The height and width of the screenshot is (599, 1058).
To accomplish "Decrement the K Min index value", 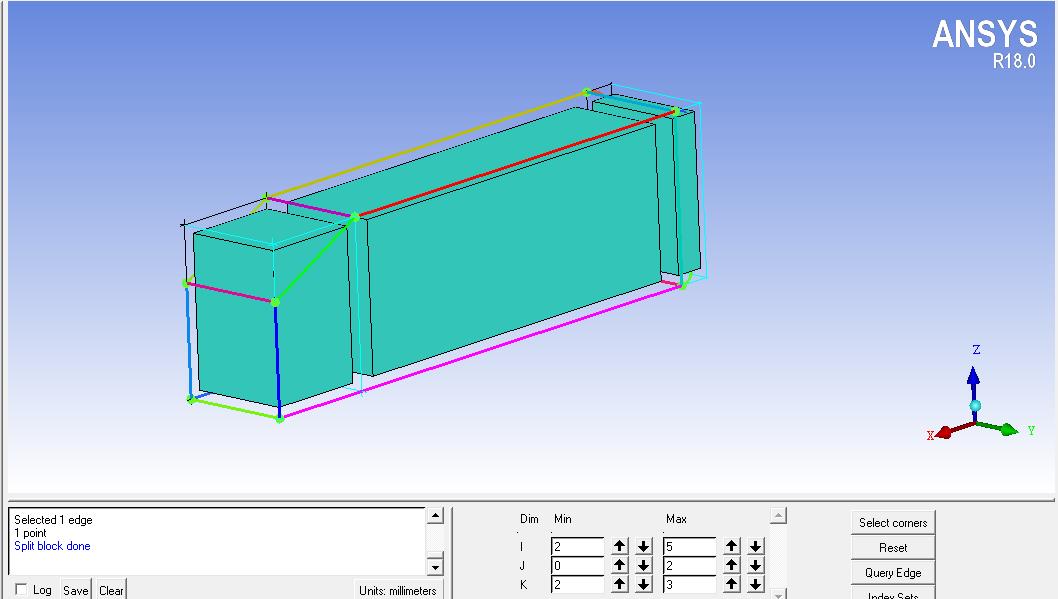I will pos(644,584).
